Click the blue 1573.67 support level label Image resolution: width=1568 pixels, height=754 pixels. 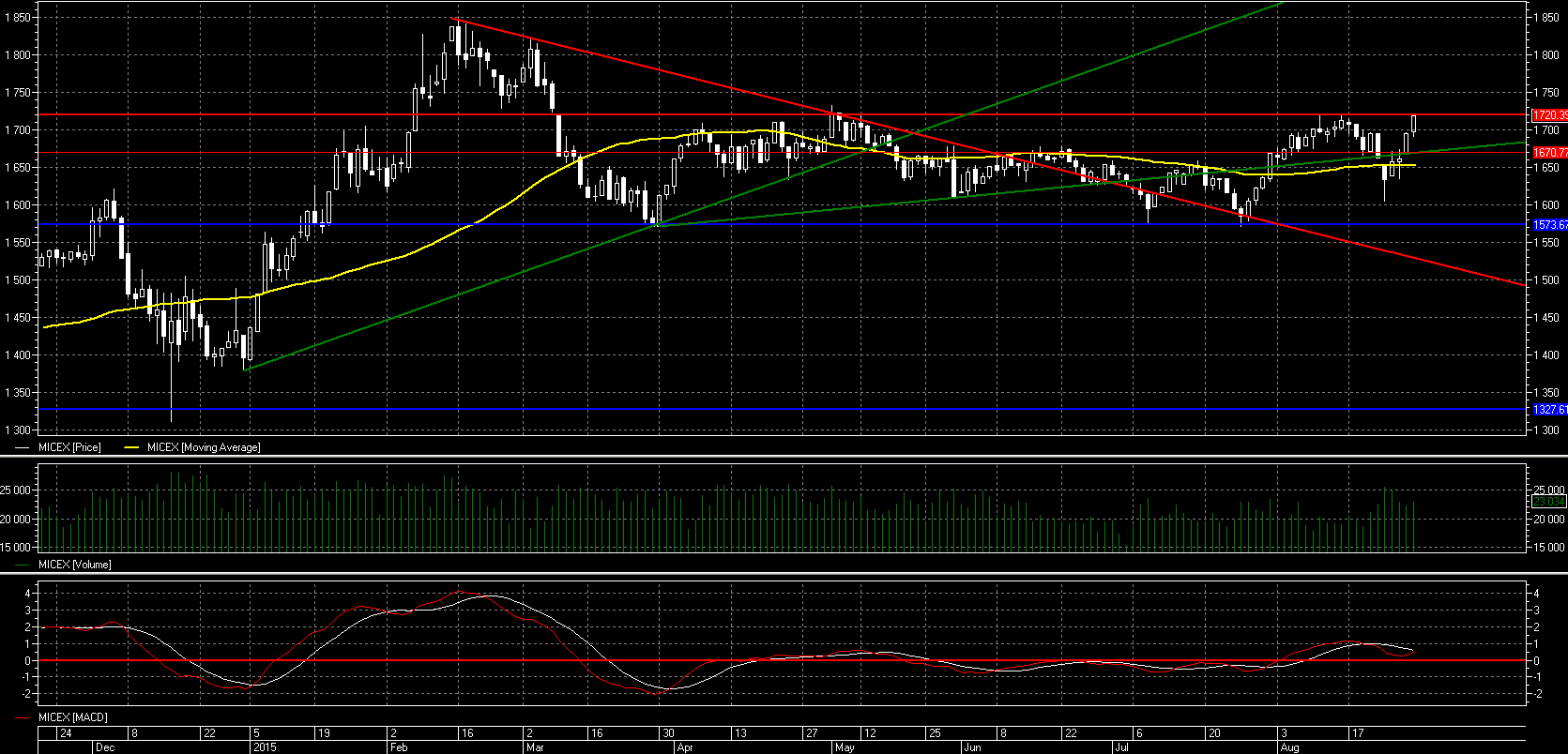[1548, 225]
